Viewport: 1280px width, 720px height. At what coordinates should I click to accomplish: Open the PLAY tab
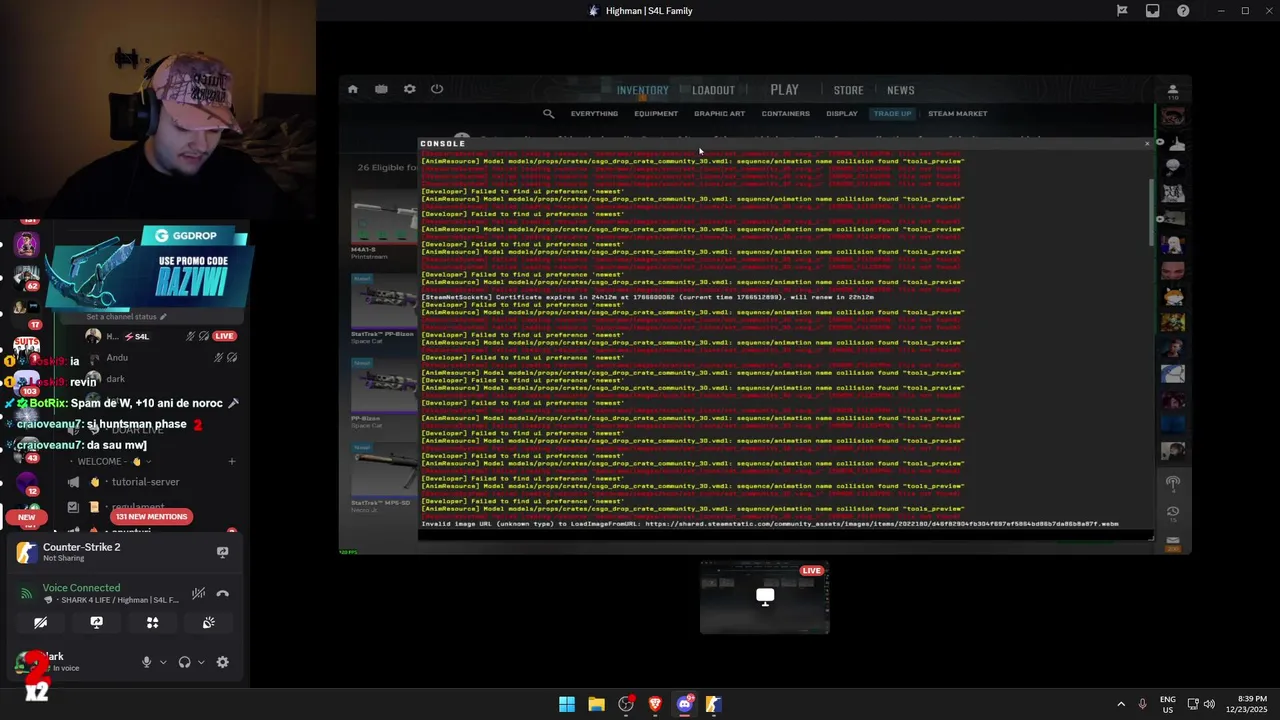(785, 90)
